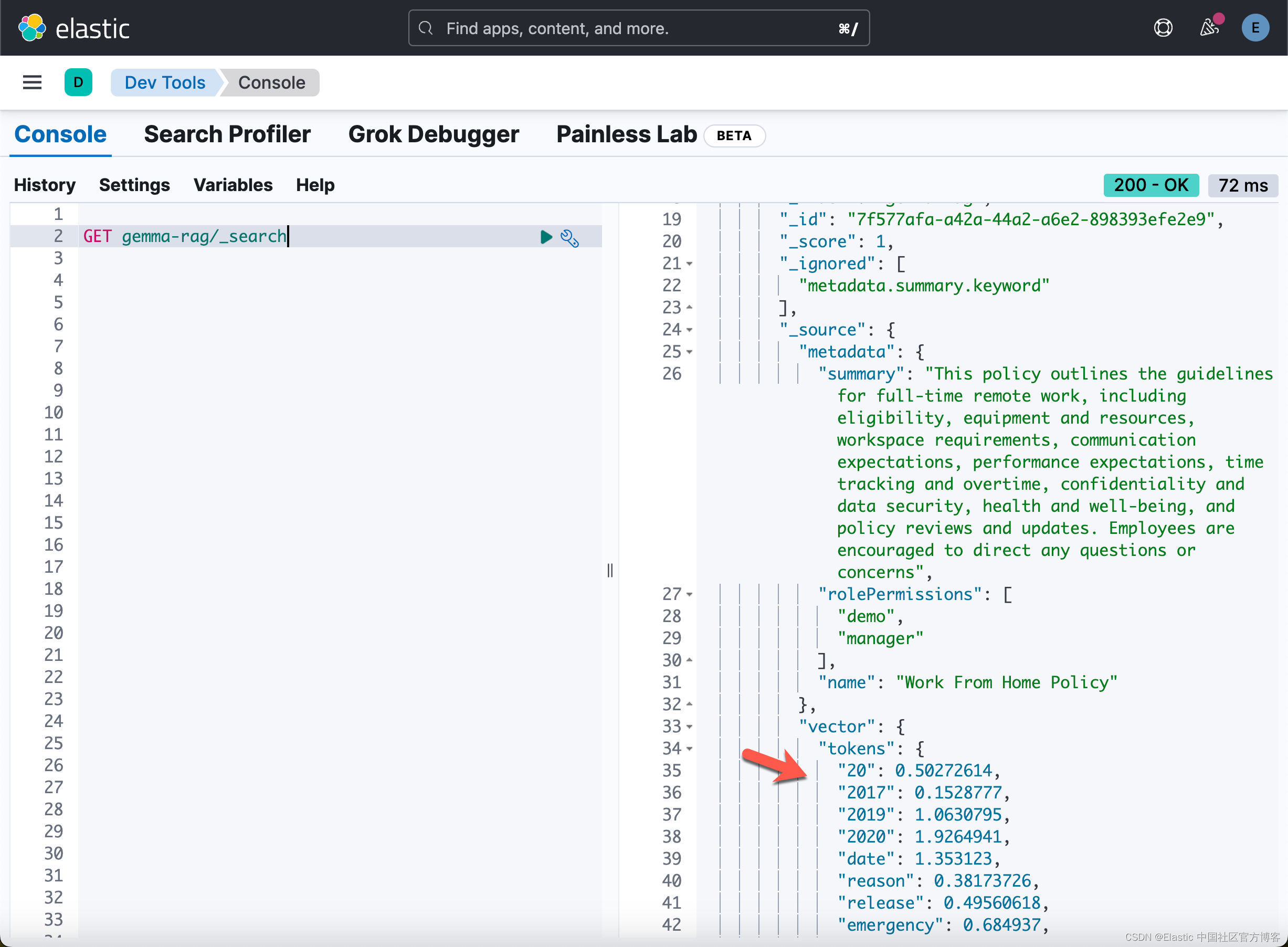
Task: Collapse the metadata object at line 25
Action: point(690,352)
